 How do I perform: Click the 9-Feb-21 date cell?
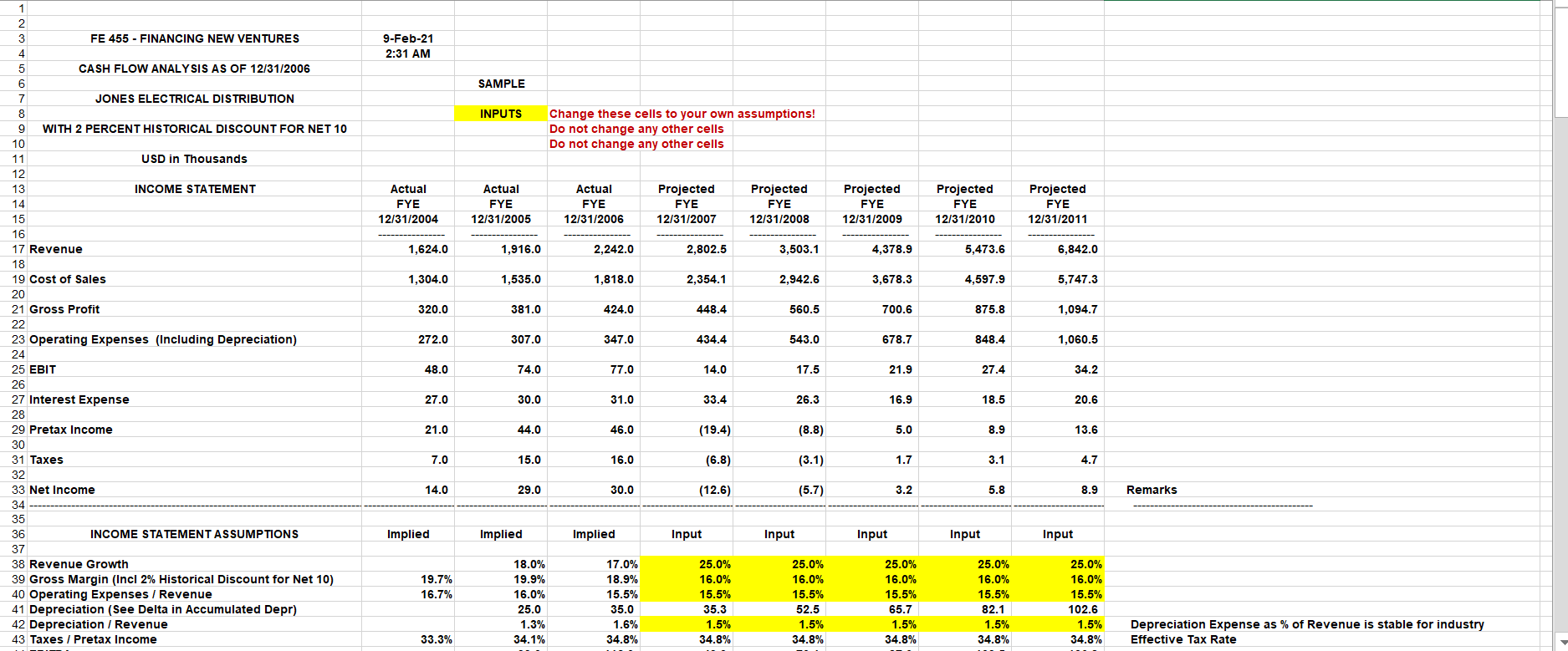(408, 38)
